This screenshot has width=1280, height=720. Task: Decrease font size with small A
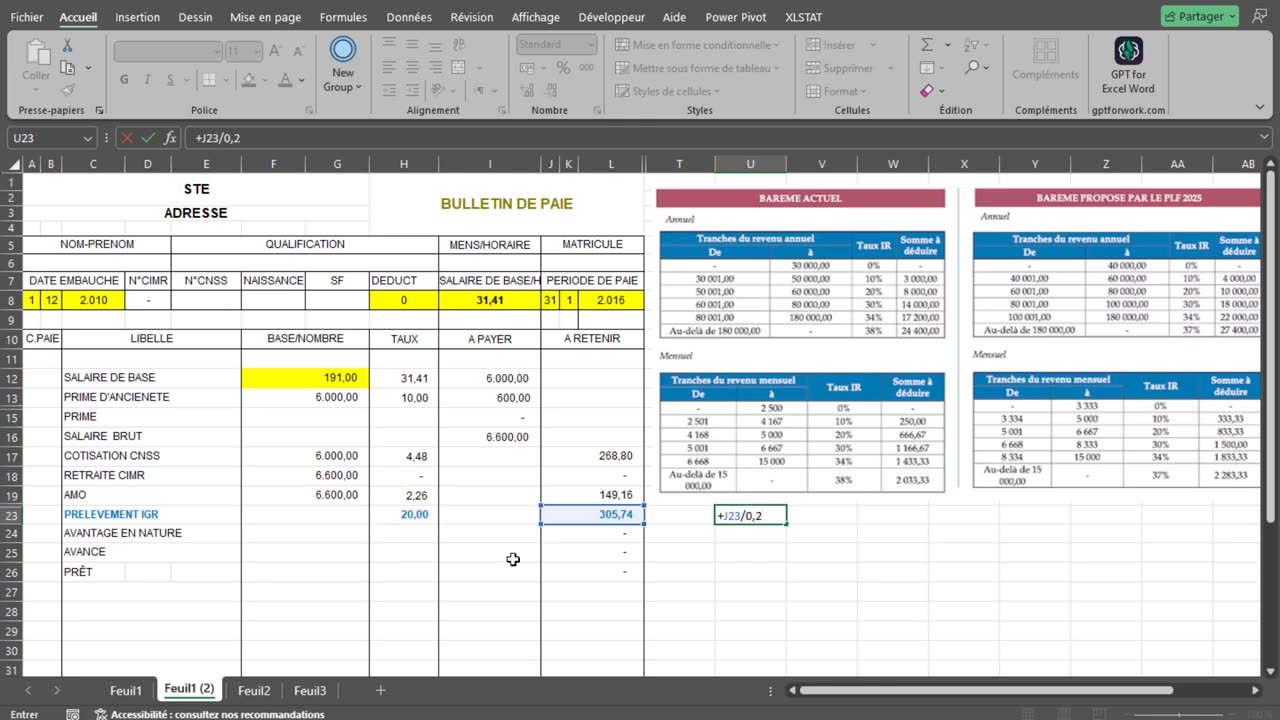[300, 51]
